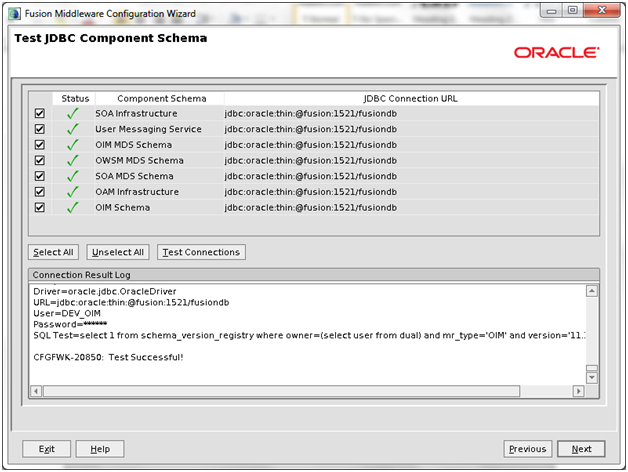Minimize the configuration wizard window
The height and width of the screenshot is (472, 628).
pyautogui.click(x=552, y=11)
